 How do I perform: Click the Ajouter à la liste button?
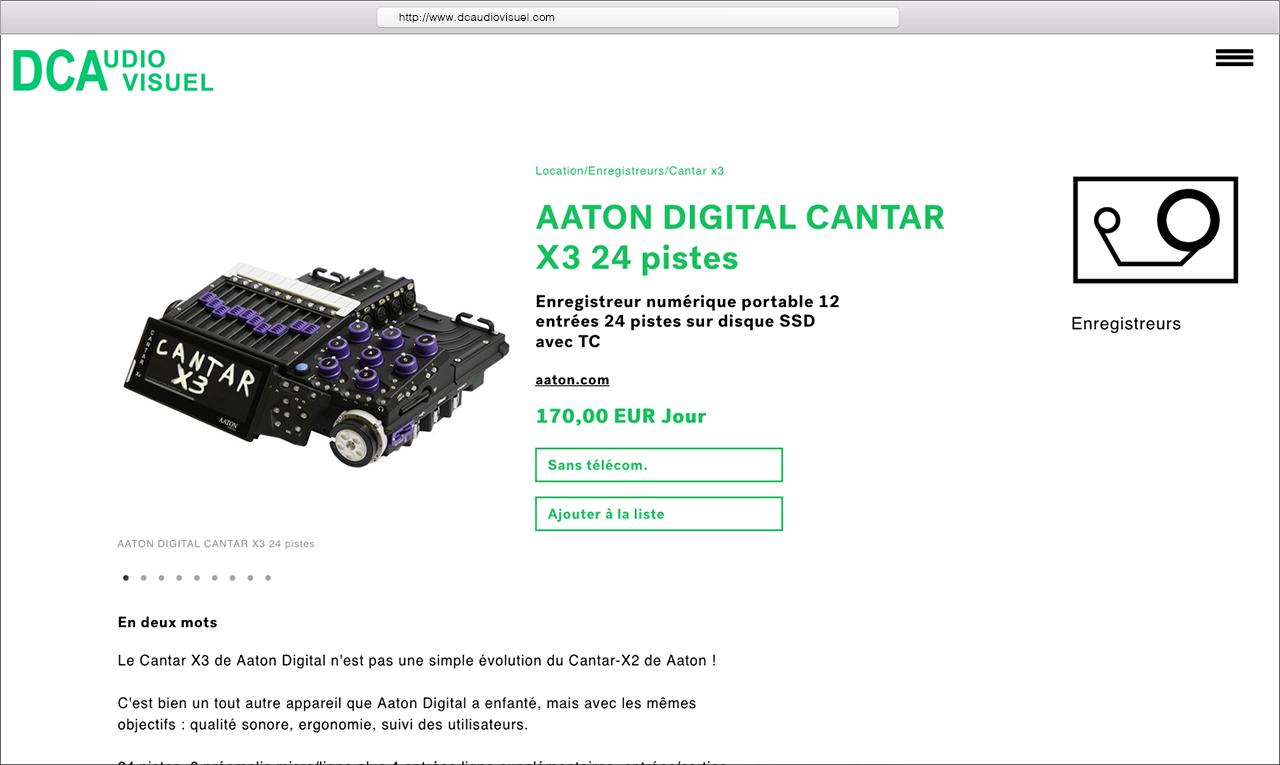pos(659,514)
